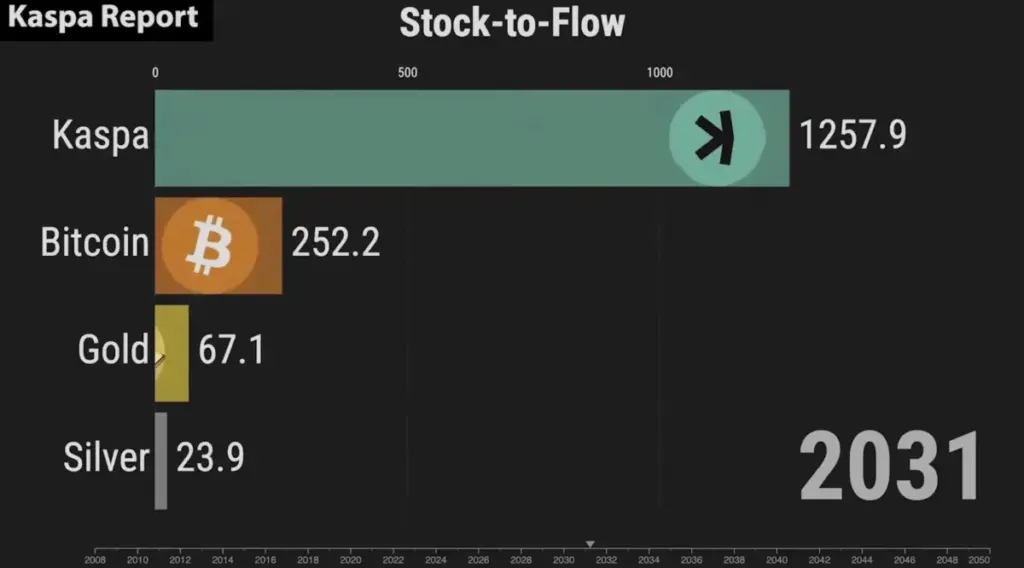Image resolution: width=1024 pixels, height=568 pixels.
Task: Click the Kaspa Report label
Action: click(105, 19)
